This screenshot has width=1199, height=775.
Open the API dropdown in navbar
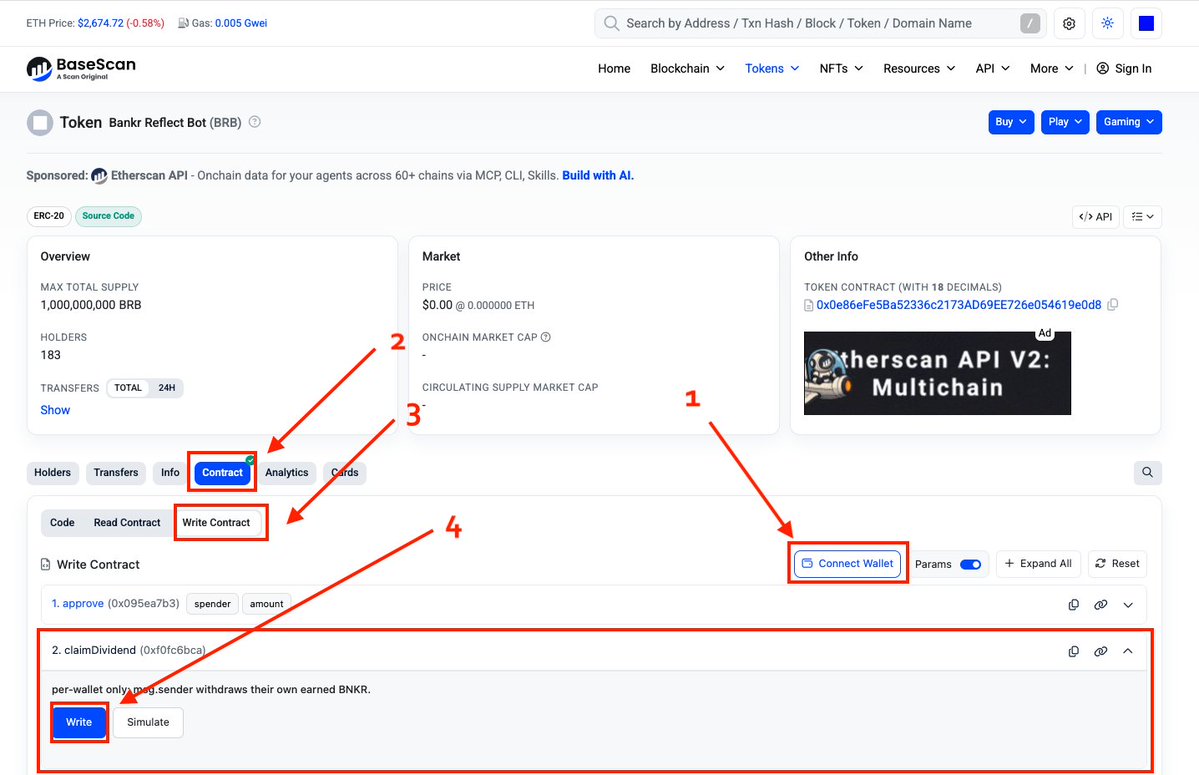[993, 69]
